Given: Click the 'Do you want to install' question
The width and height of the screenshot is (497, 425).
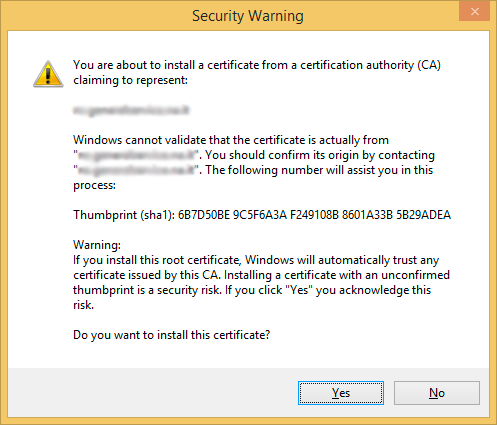Looking at the screenshot, I should click(171, 335).
